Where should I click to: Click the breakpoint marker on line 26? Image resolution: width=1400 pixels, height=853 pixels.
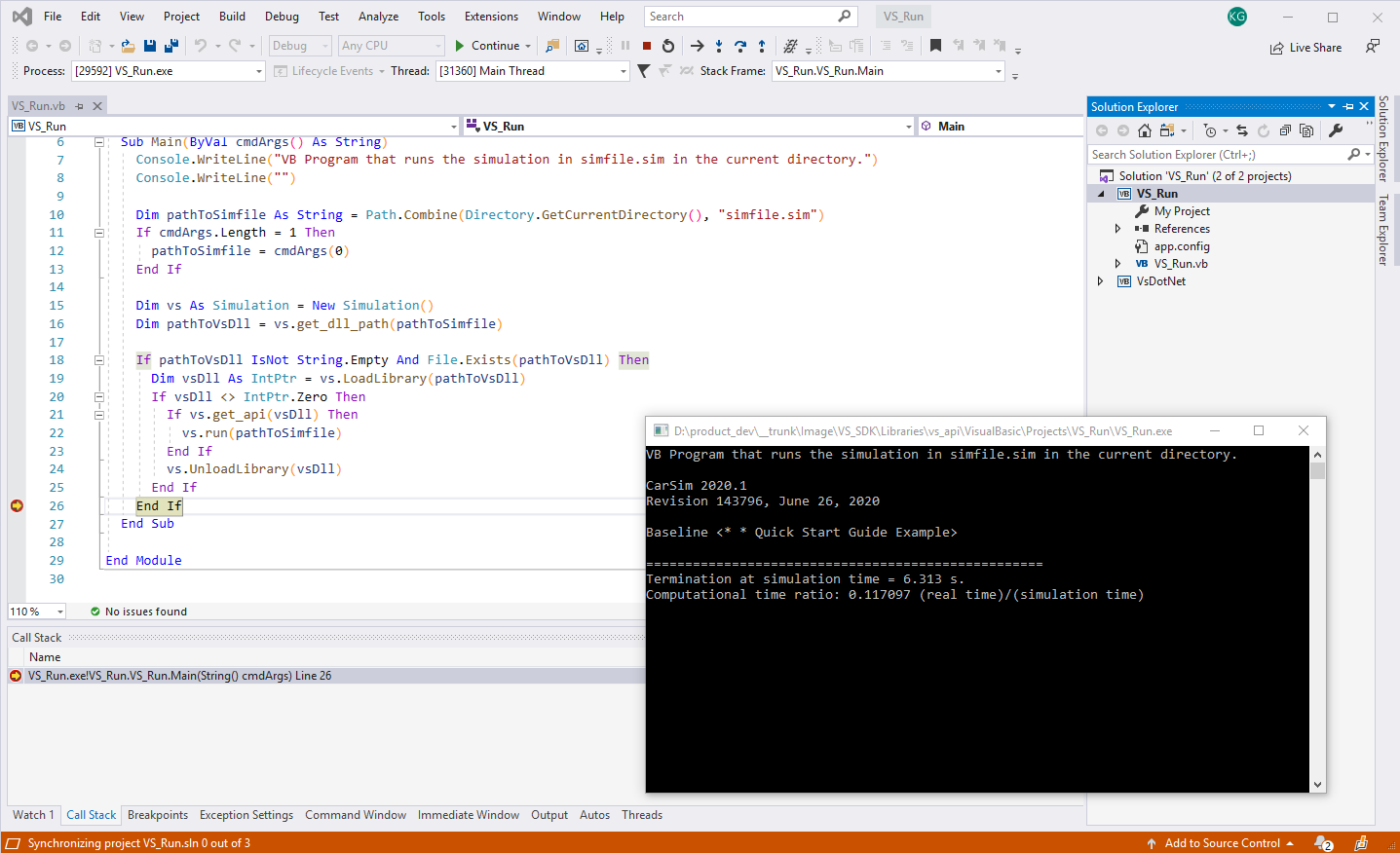(17, 505)
